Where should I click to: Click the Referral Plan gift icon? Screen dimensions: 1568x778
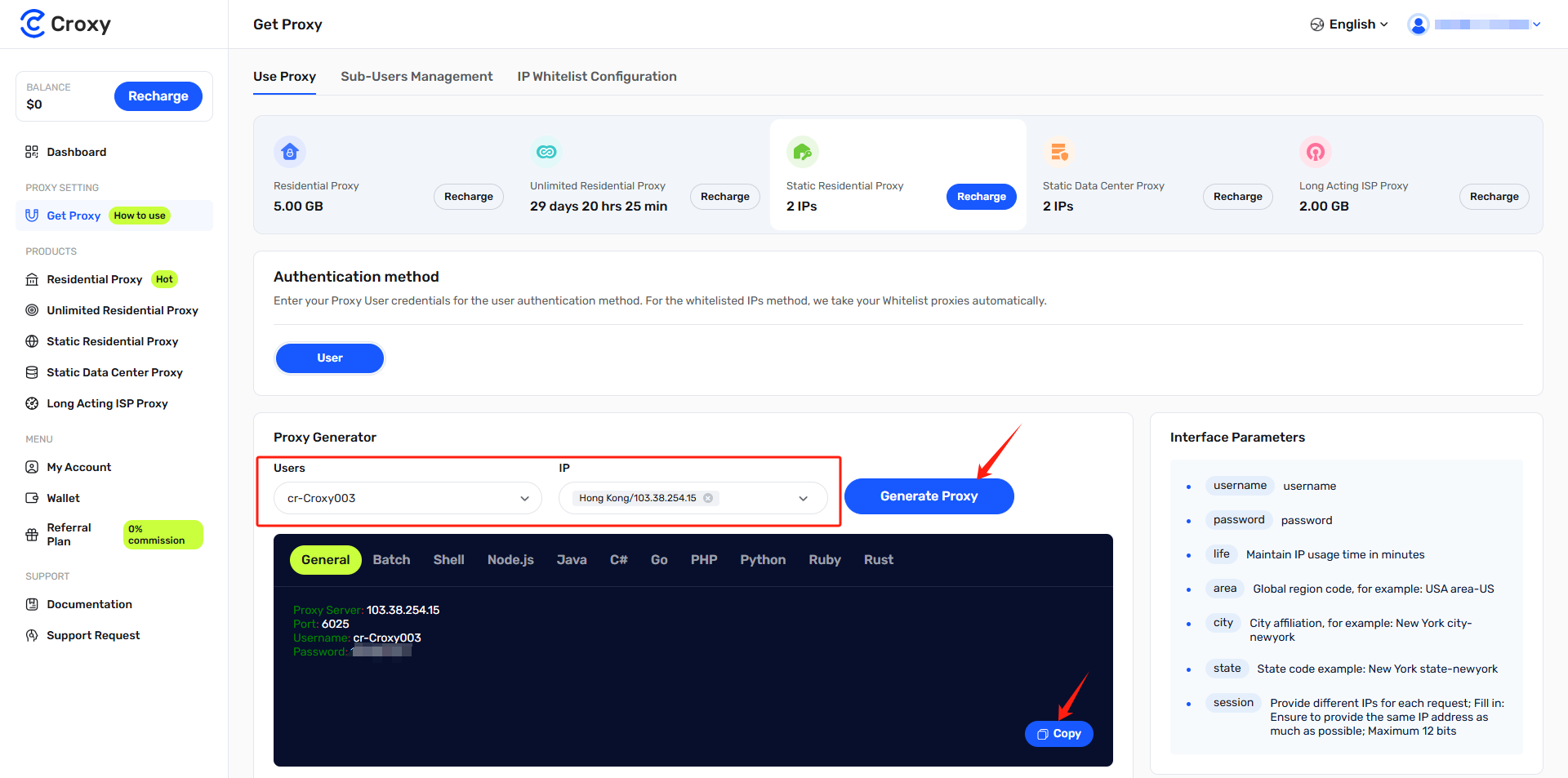(32, 535)
